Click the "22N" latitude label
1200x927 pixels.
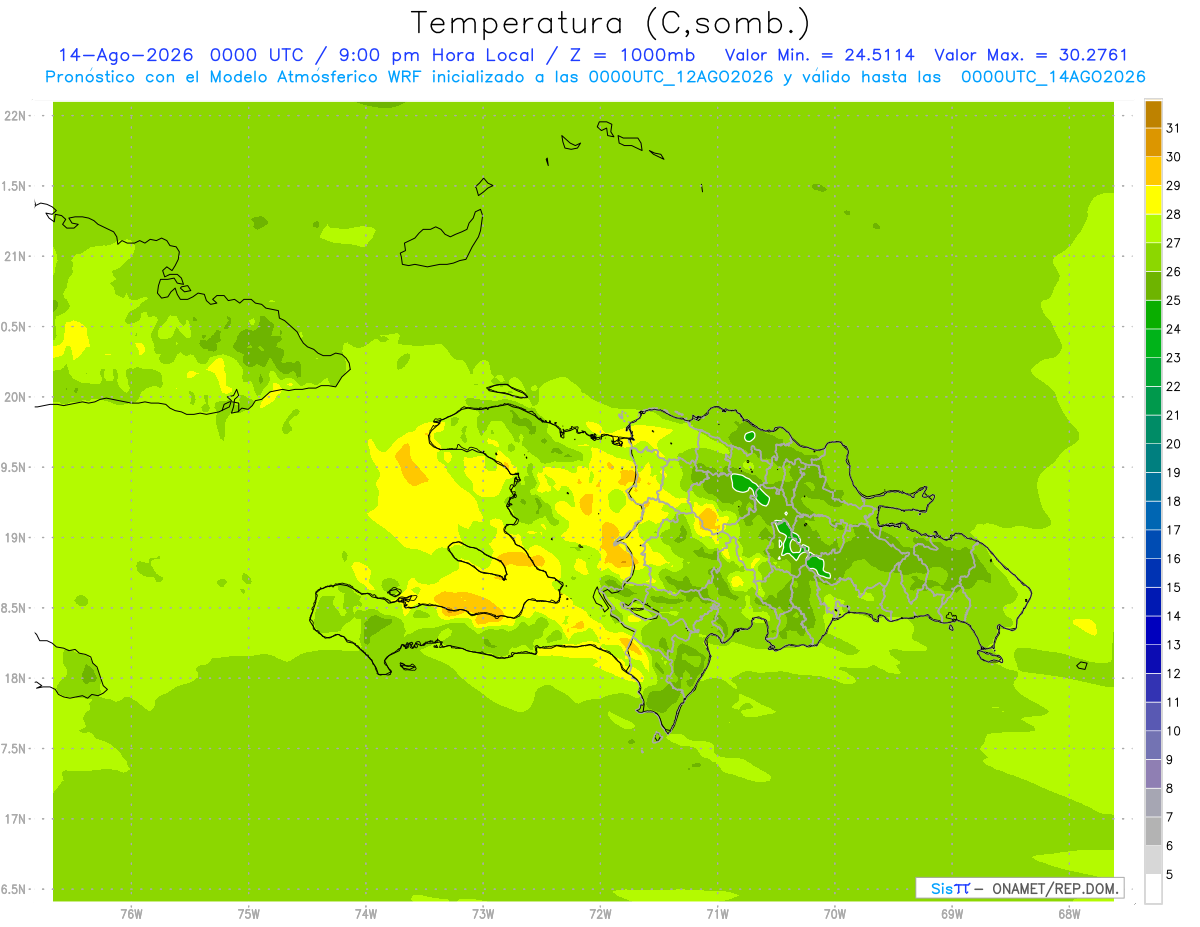point(14,115)
